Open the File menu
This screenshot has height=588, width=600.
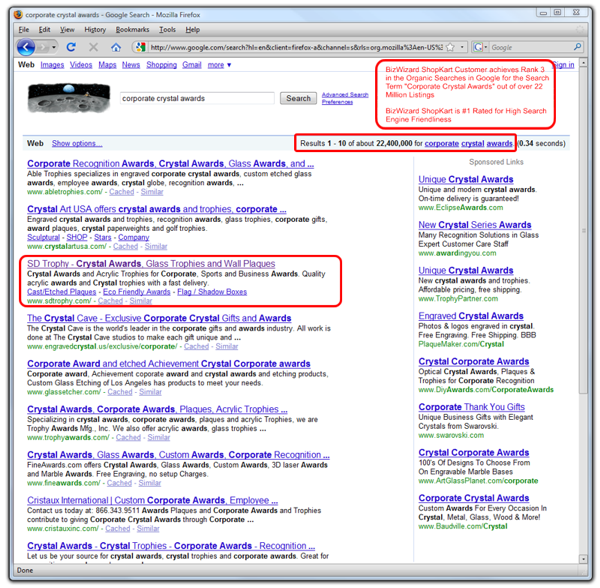point(23,29)
